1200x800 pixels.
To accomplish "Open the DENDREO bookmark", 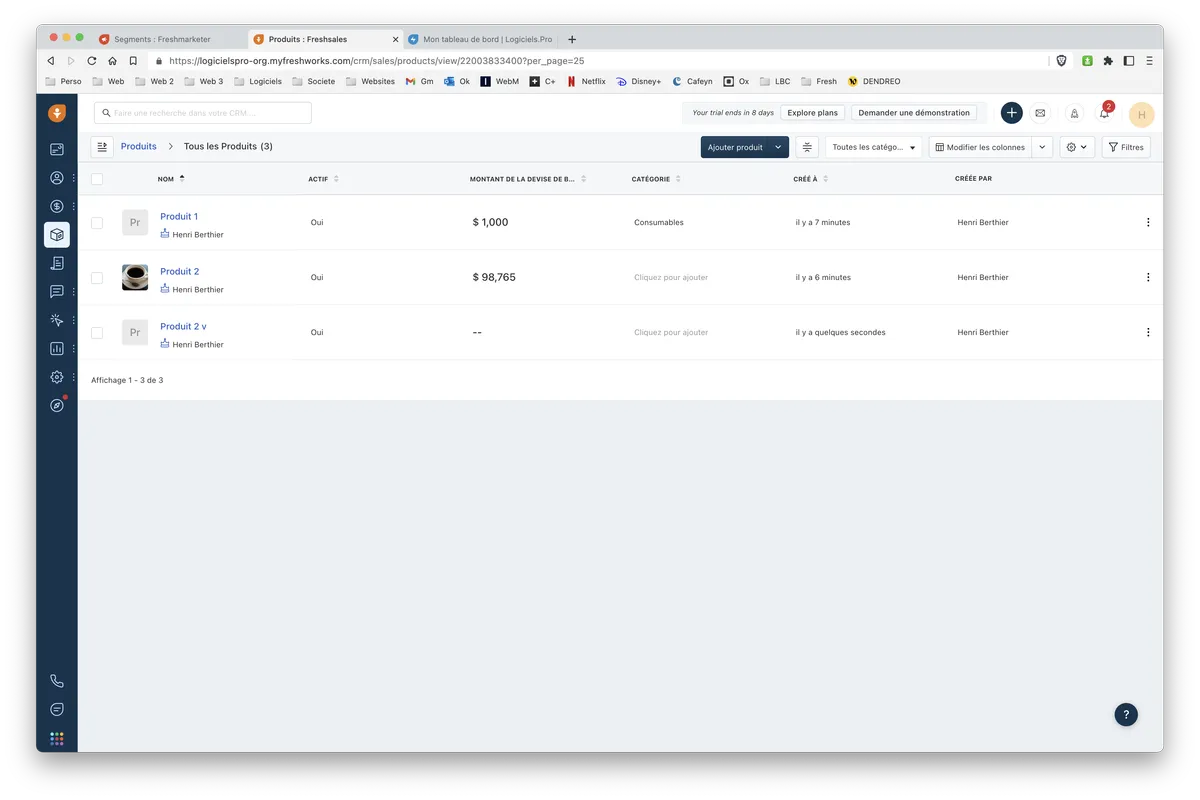I will [874, 81].
